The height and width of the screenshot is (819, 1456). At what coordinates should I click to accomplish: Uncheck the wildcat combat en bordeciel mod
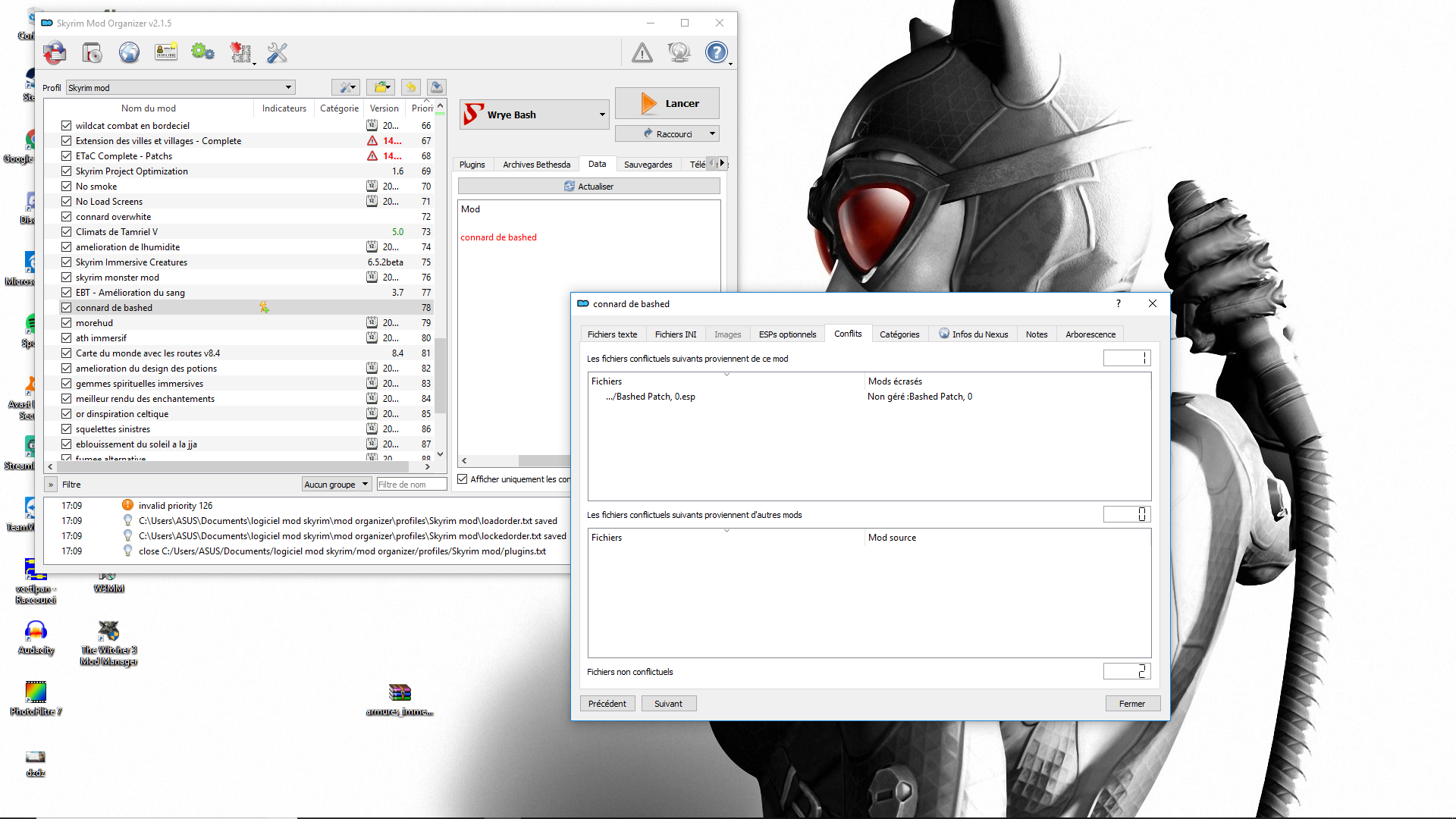67,126
